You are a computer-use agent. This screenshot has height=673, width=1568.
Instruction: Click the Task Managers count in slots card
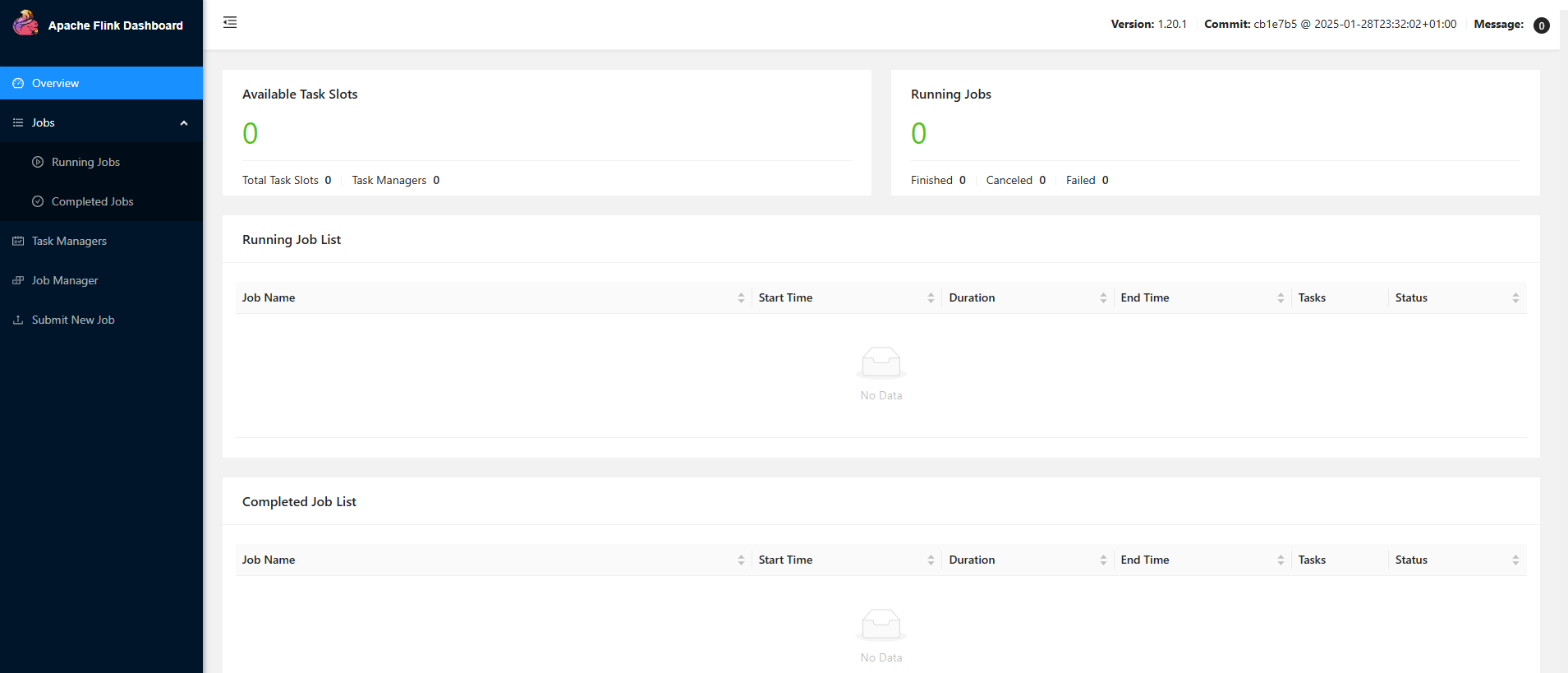[x=436, y=180]
